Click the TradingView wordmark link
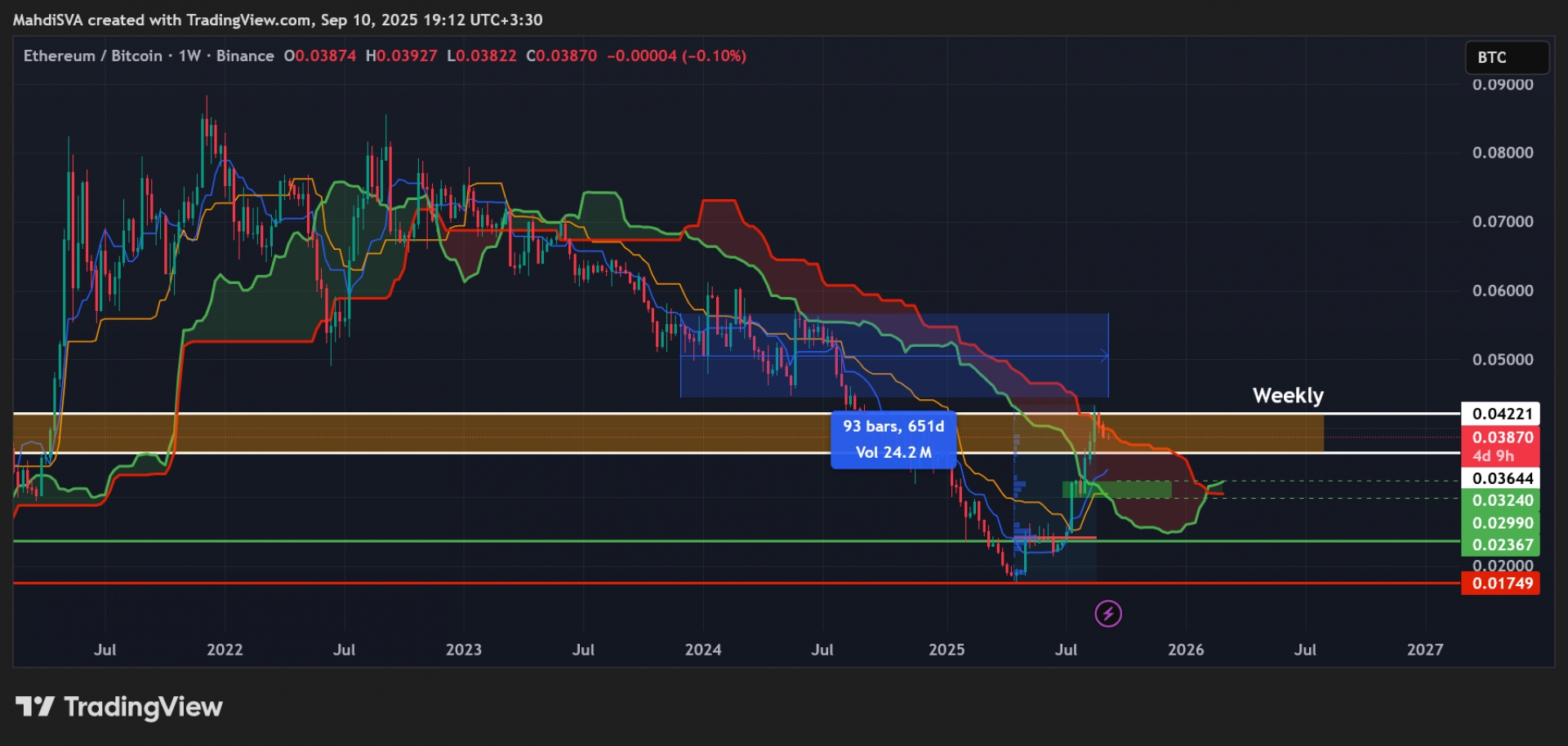The image size is (1568, 746). [143, 707]
